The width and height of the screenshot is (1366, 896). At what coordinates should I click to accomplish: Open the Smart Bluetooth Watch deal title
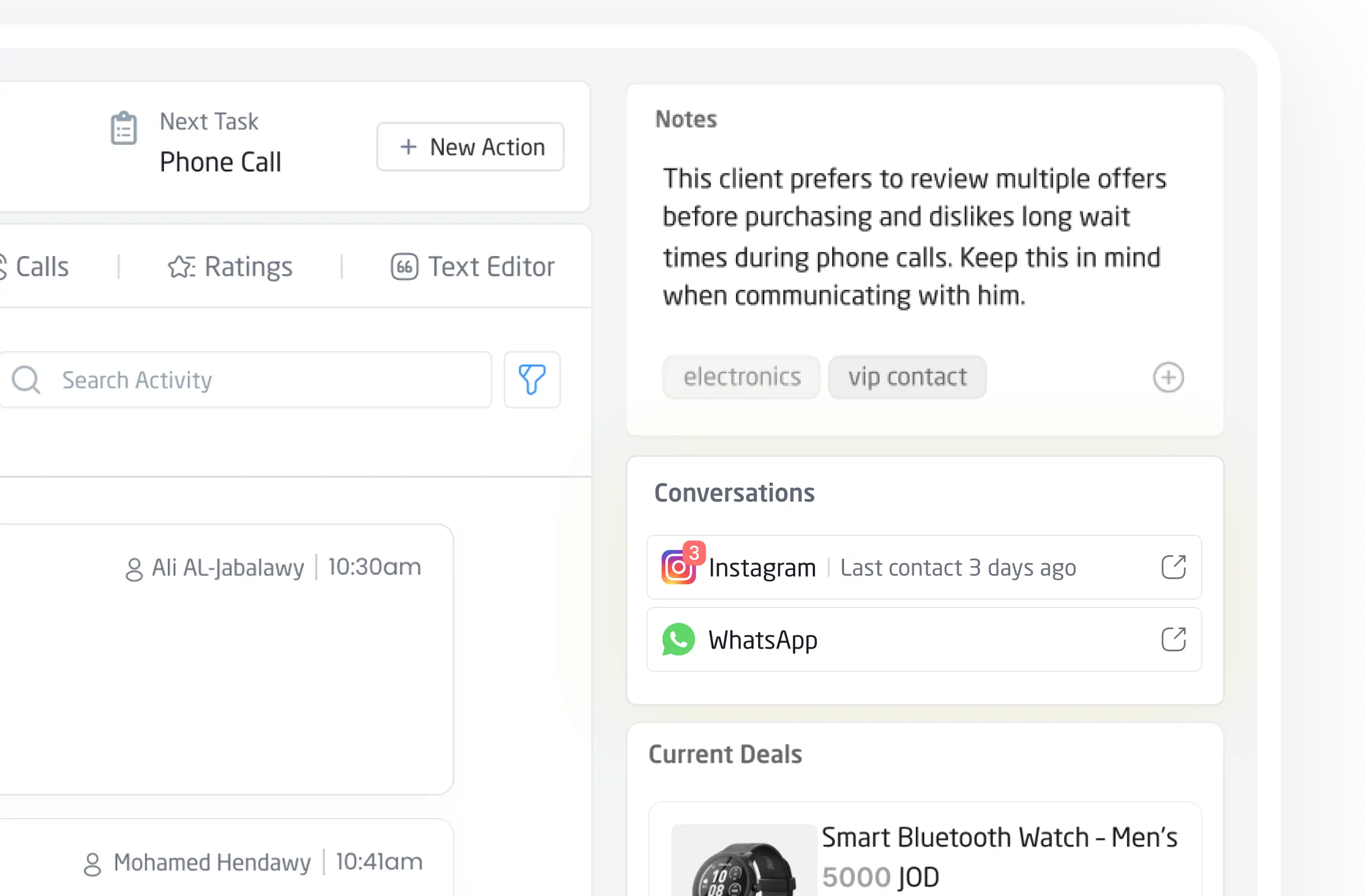1000,837
